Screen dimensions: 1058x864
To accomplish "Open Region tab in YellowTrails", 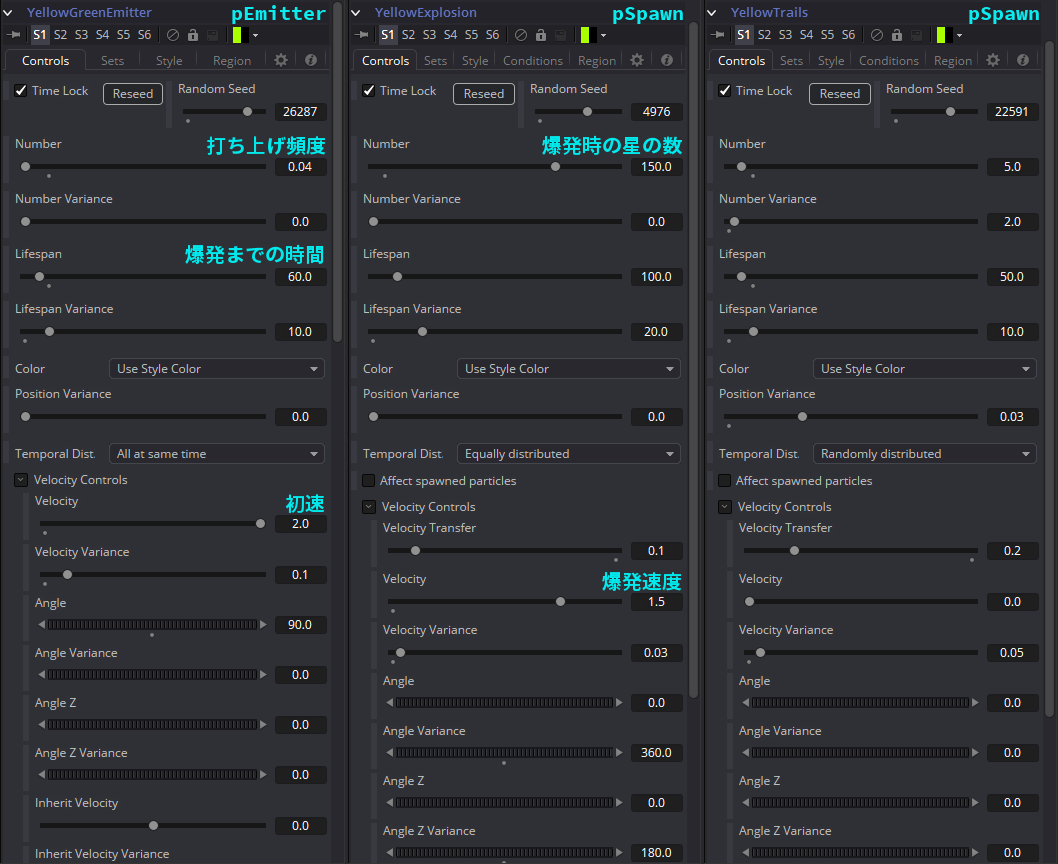I will [x=952, y=61].
